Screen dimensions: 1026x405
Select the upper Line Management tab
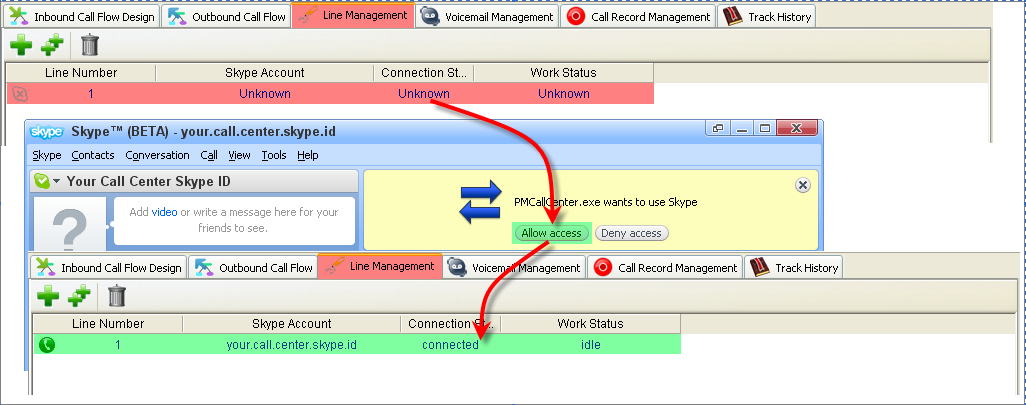click(353, 16)
